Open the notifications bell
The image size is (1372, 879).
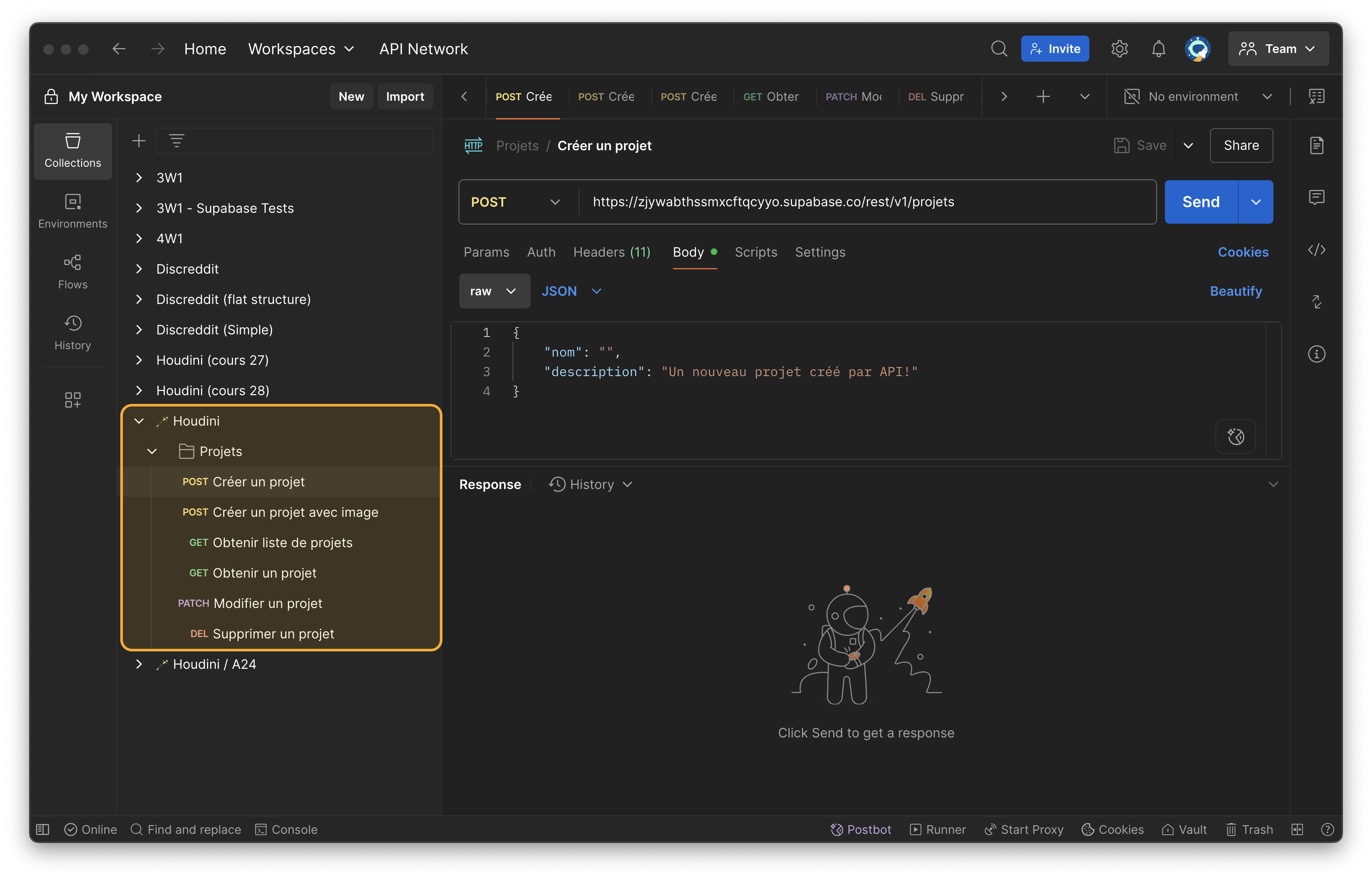[x=1158, y=49]
